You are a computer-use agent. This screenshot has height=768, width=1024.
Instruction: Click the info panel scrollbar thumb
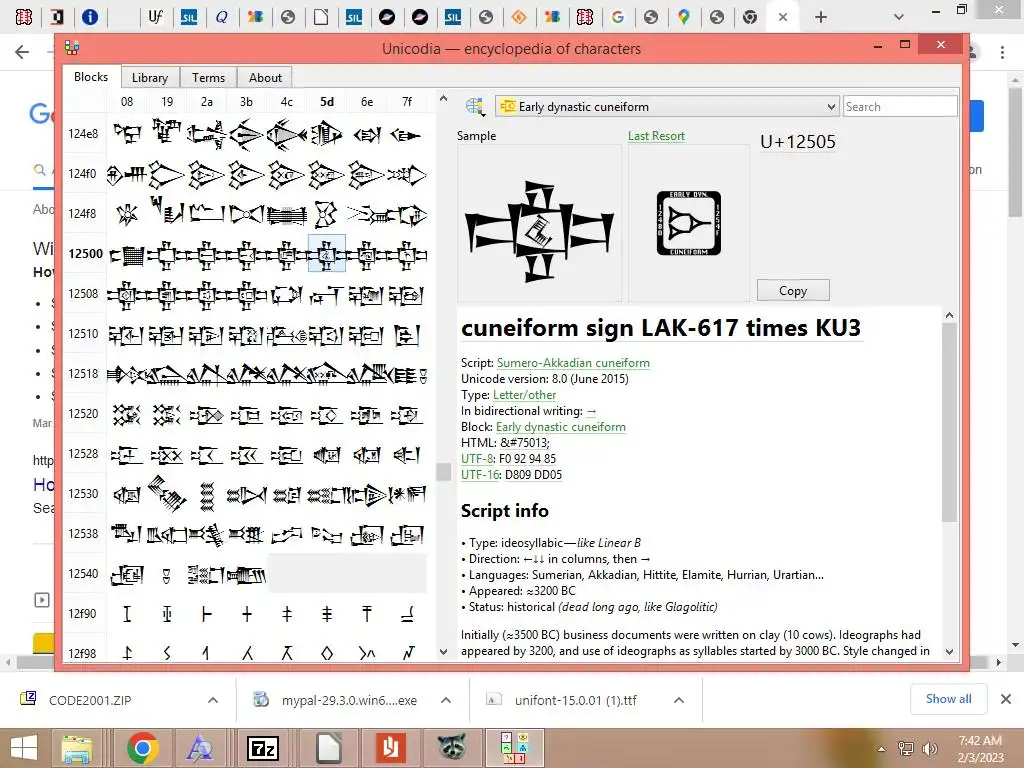point(949,422)
